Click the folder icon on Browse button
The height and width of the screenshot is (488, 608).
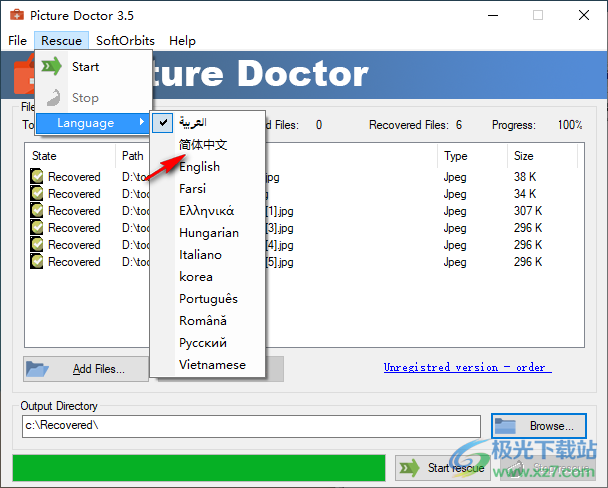coord(505,426)
